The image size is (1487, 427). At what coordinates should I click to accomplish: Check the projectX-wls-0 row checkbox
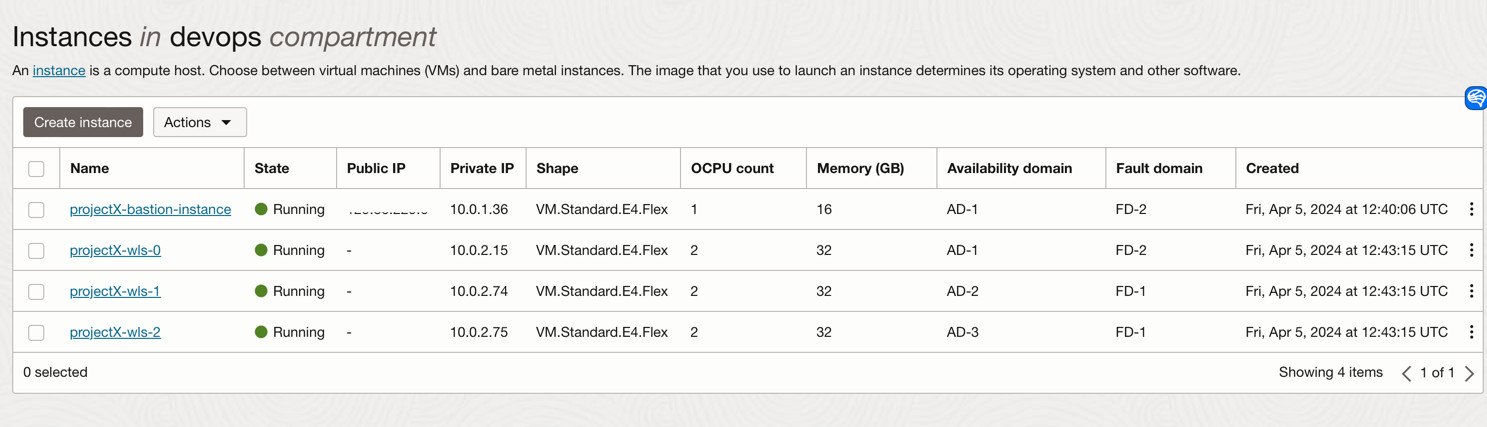point(36,251)
